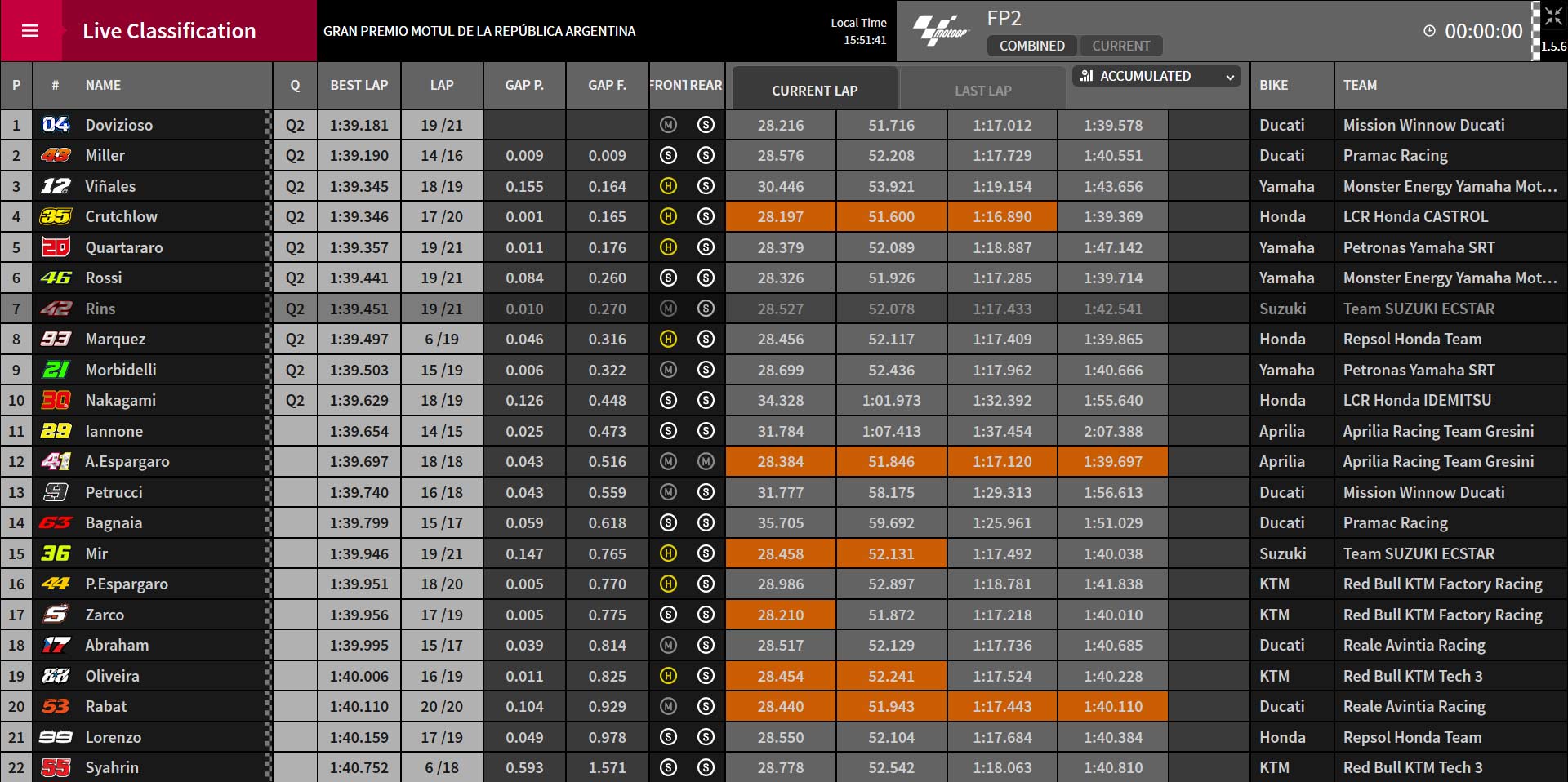The height and width of the screenshot is (782, 1568).
Task: Click the Gran Premio Argentina event title
Action: 479,31
